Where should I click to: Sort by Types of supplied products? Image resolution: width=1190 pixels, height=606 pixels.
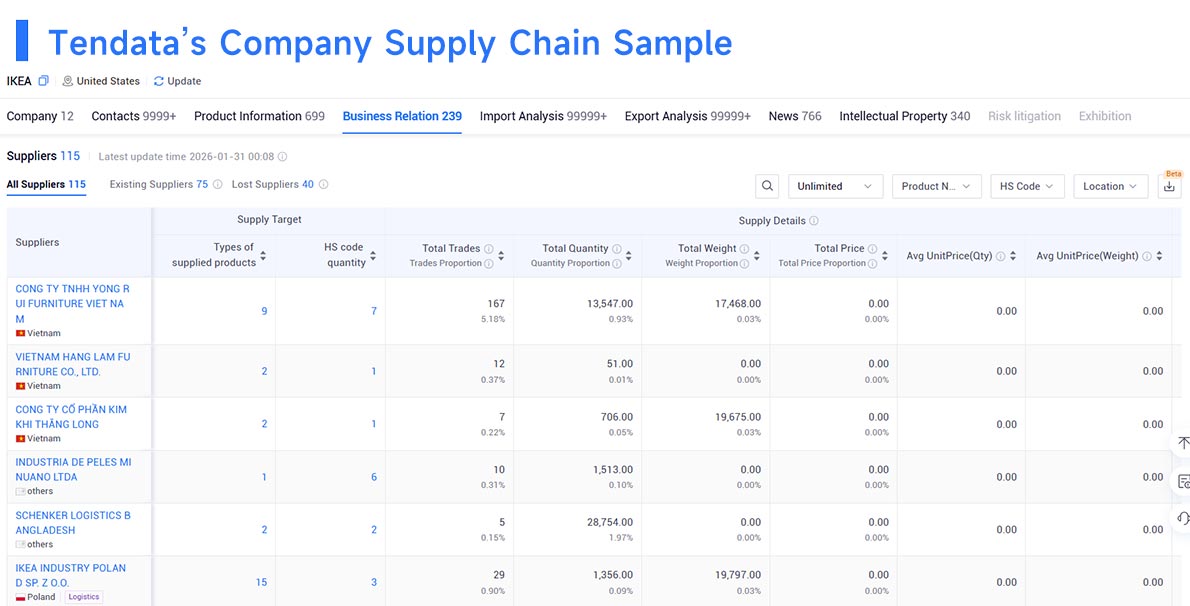click(263, 256)
